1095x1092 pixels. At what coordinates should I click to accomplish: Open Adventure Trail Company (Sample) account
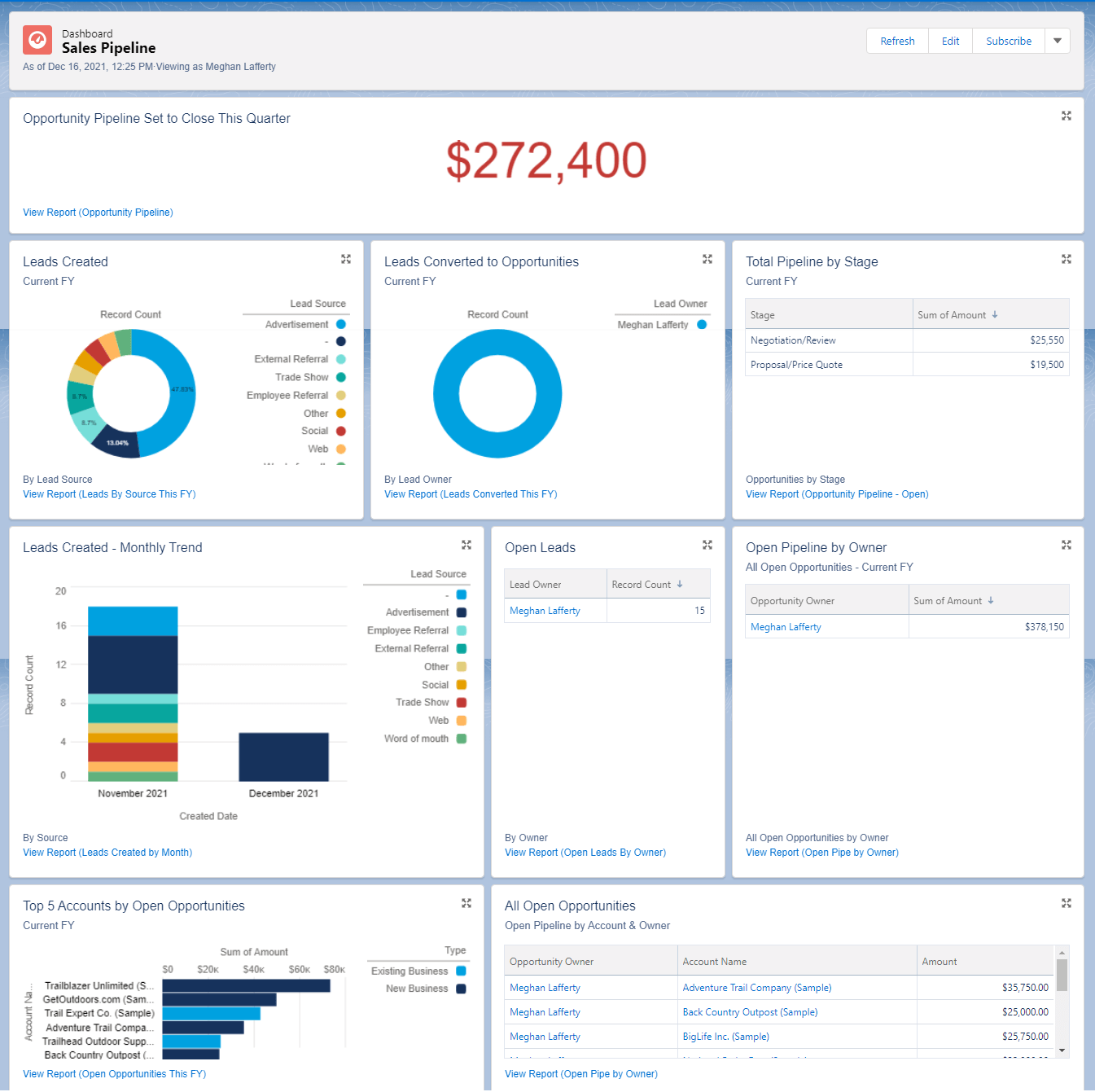tap(757, 988)
